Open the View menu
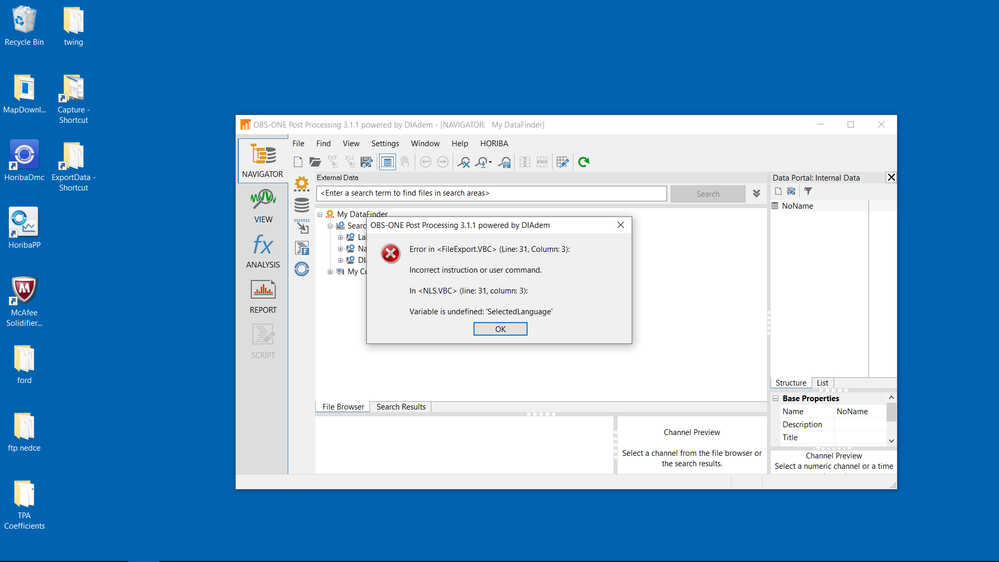999x562 pixels. 351,143
